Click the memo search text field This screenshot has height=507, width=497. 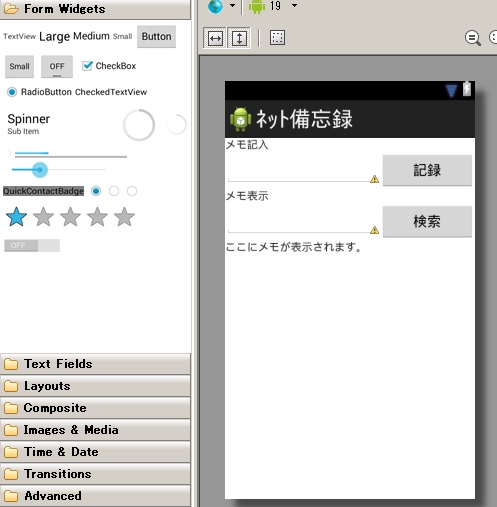303,222
